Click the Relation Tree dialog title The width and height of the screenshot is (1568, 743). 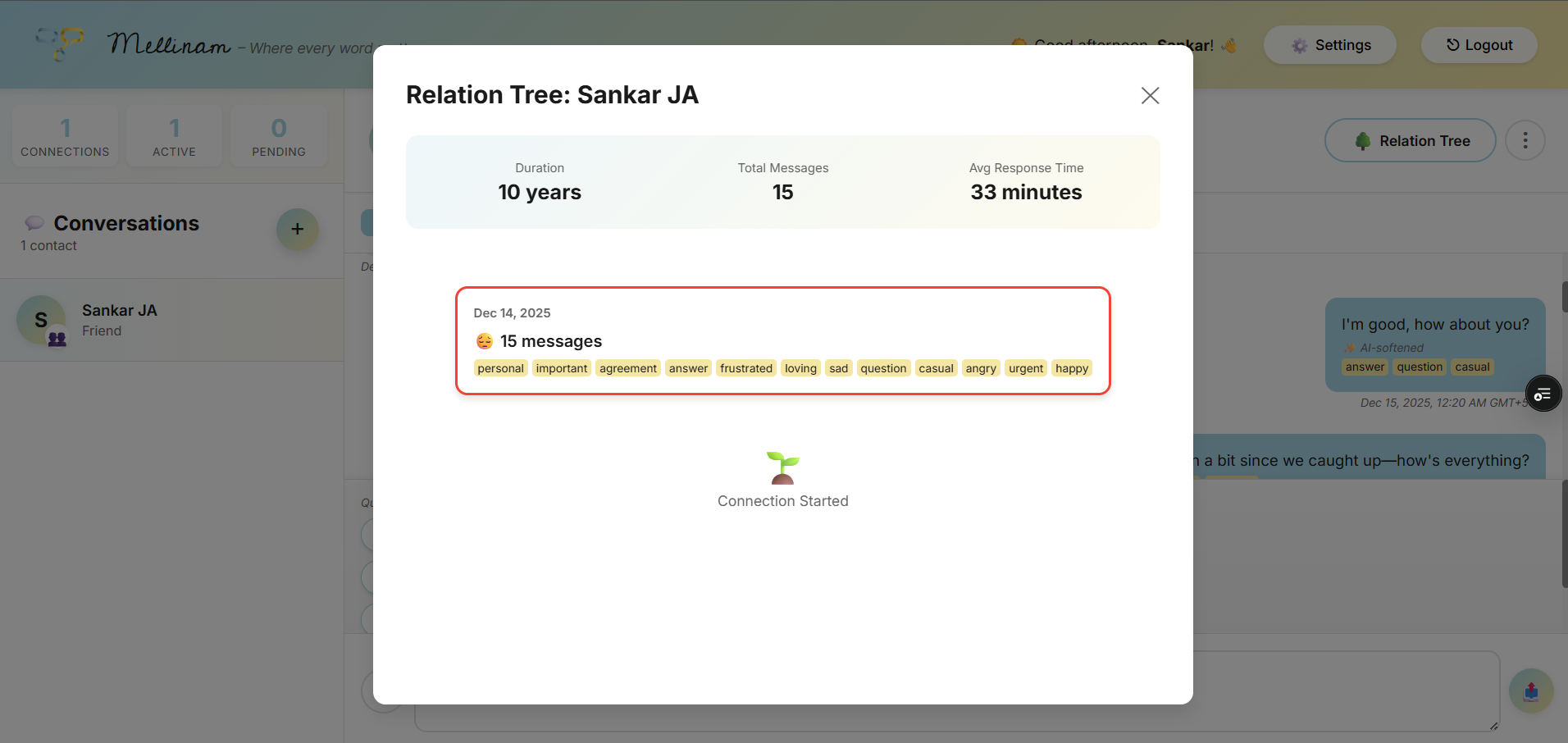552,95
